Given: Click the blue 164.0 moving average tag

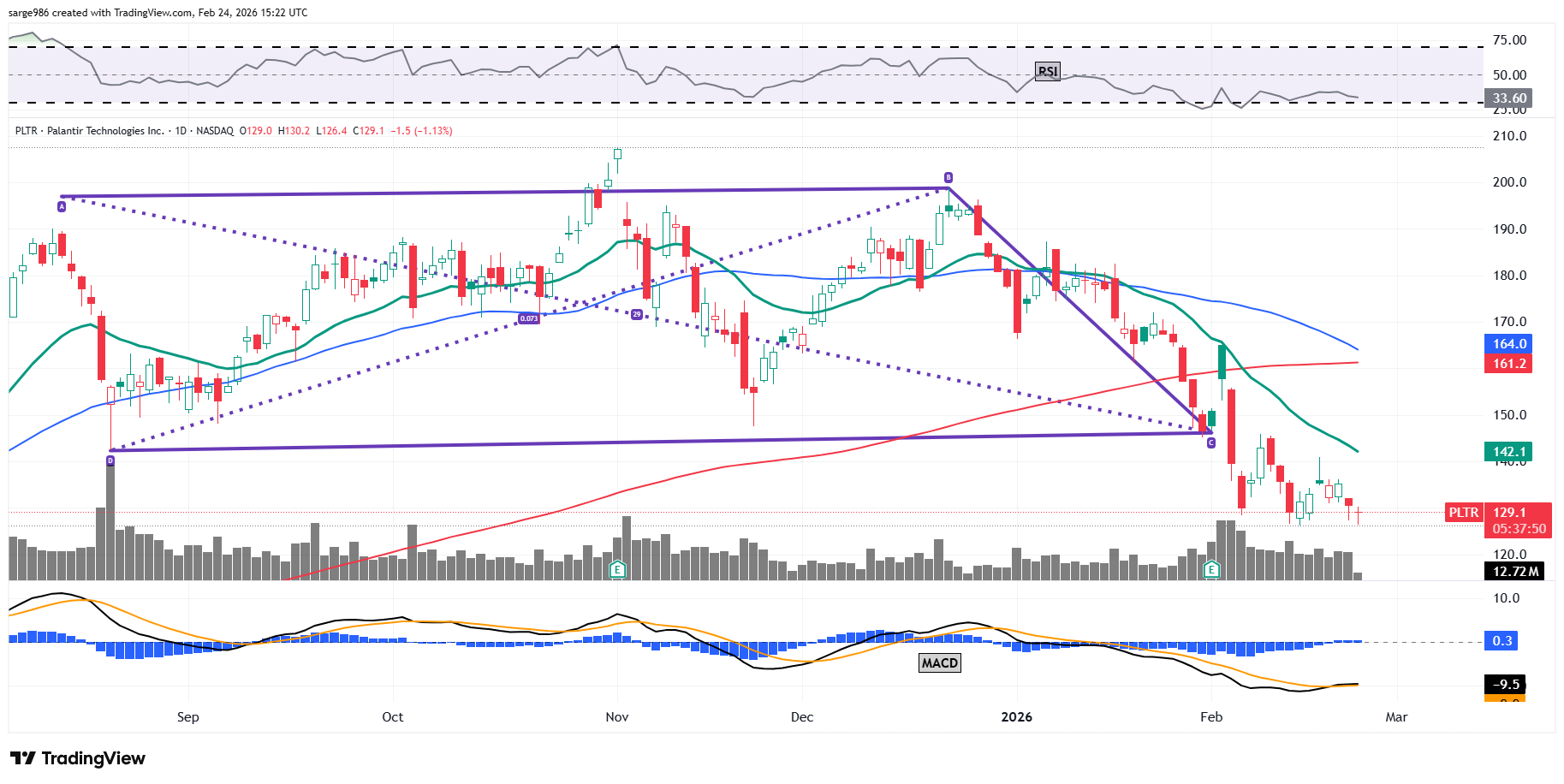Looking at the screenshot, I should tap(1508, 344).
